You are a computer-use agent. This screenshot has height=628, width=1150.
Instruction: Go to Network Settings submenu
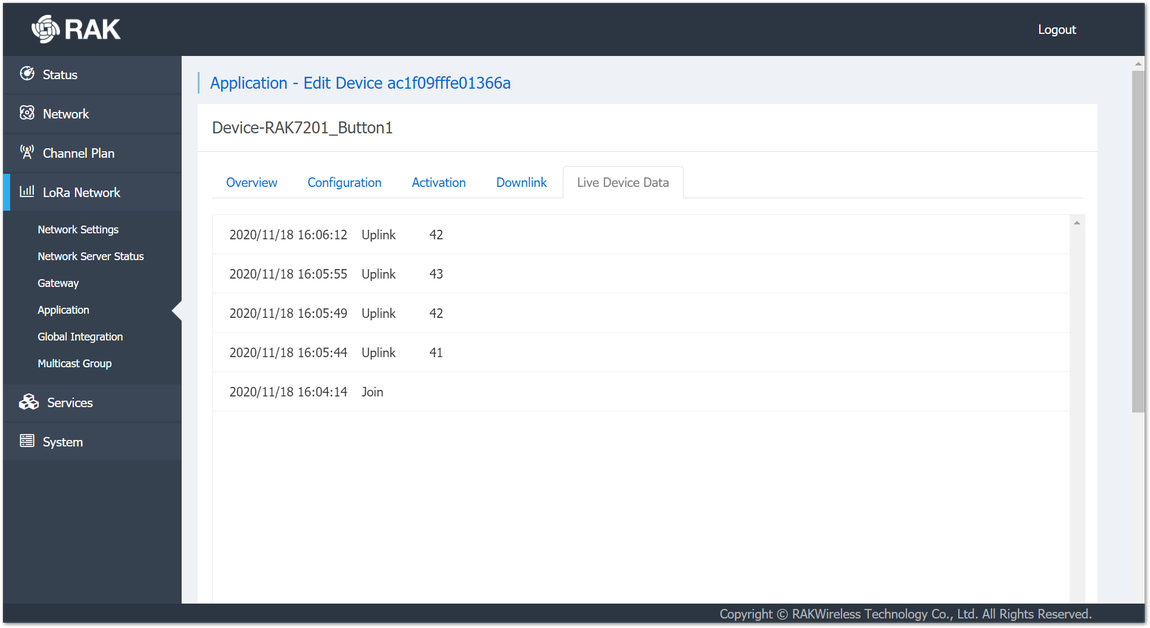pos(78,230)
